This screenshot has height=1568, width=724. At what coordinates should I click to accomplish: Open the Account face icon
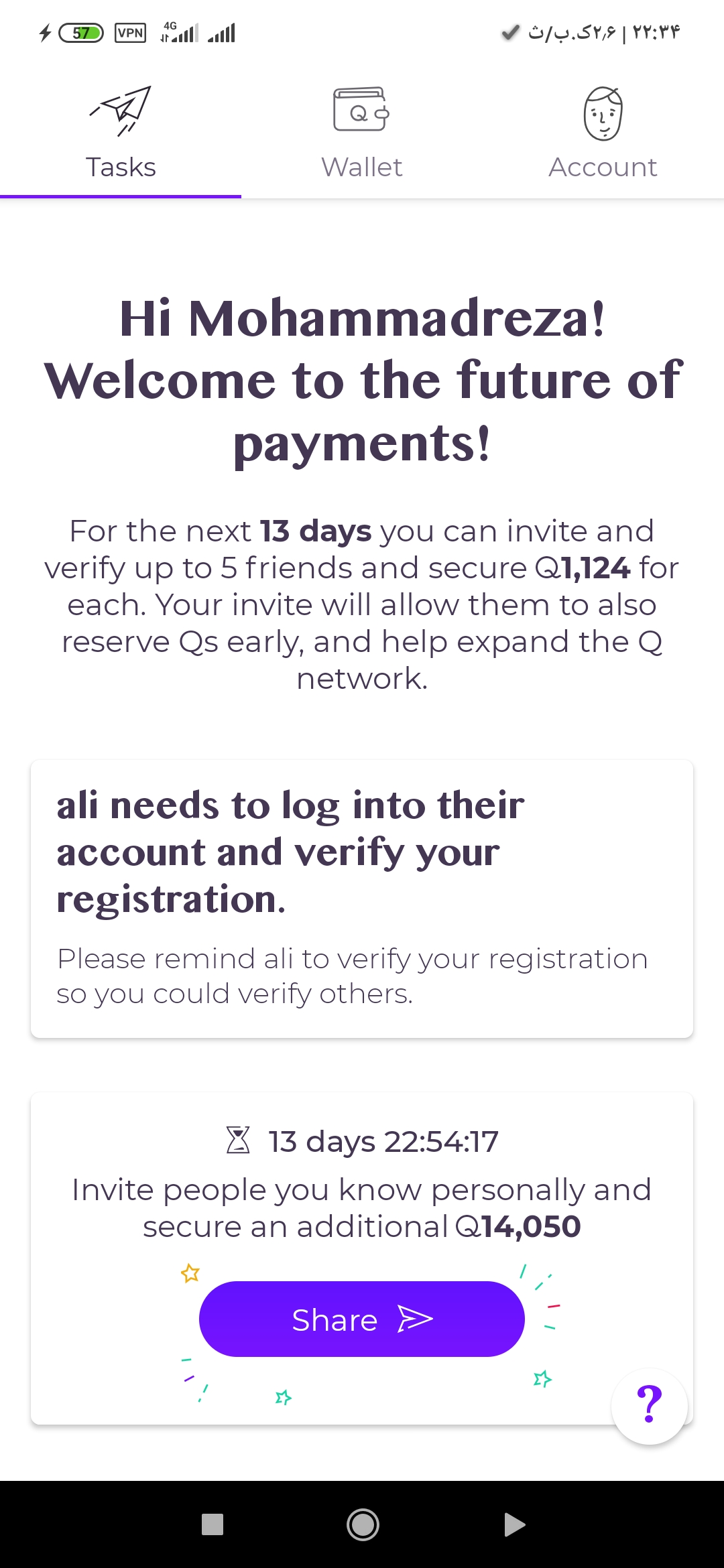(x=603, y=113)
